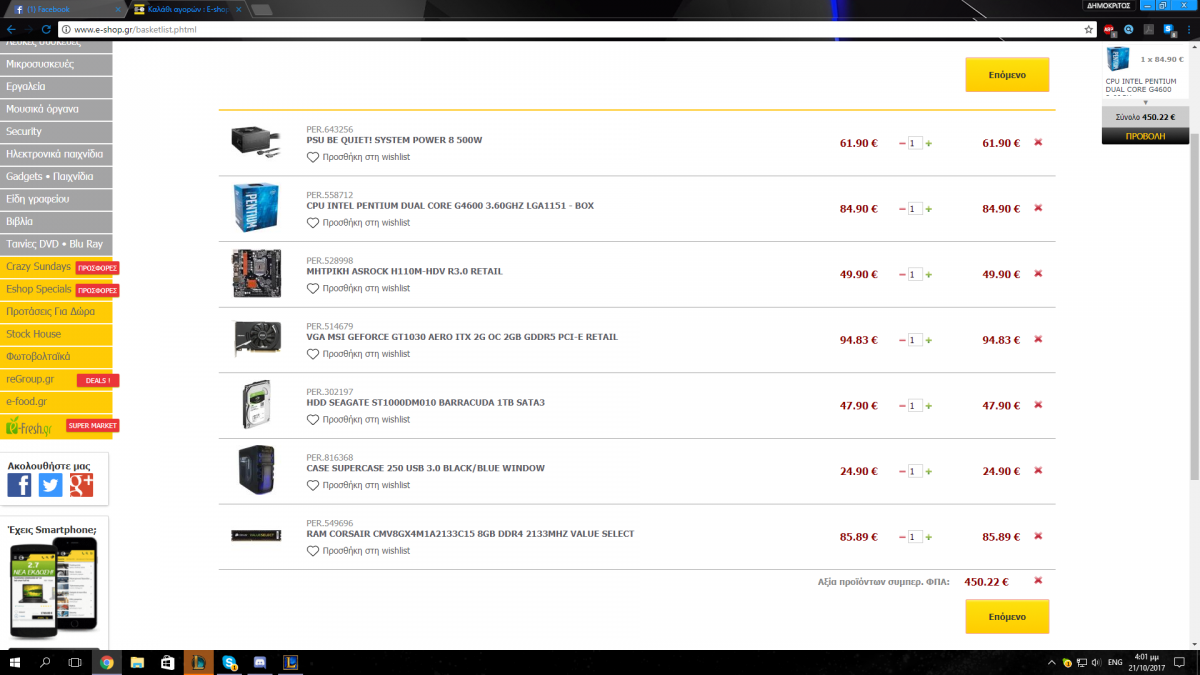Increase HDD Seagate quantity with plus
Screen dimensions: 1200x675
(x=929, y=406)
